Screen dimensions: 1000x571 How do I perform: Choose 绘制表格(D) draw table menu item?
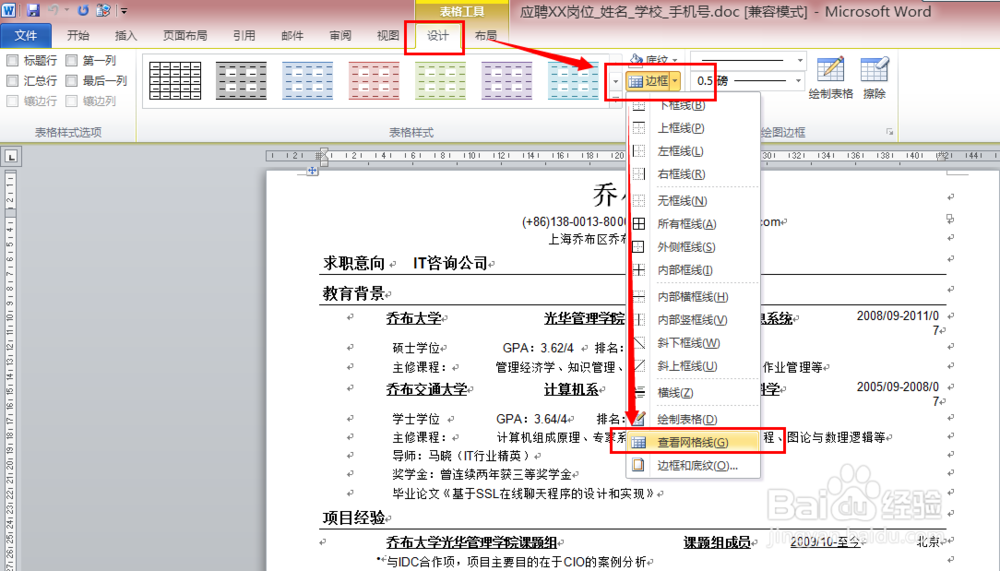click(x=694, y=419)
